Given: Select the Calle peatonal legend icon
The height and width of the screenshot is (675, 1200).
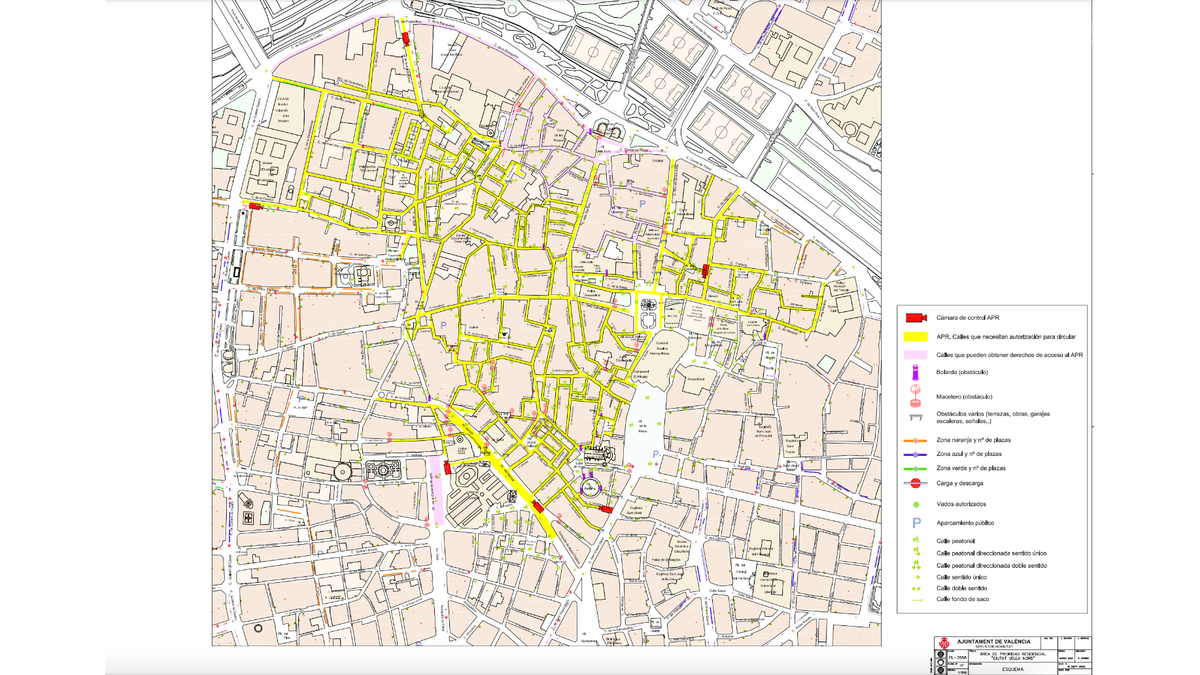Looking at the screenshot, I should click(x=915, y=538).
